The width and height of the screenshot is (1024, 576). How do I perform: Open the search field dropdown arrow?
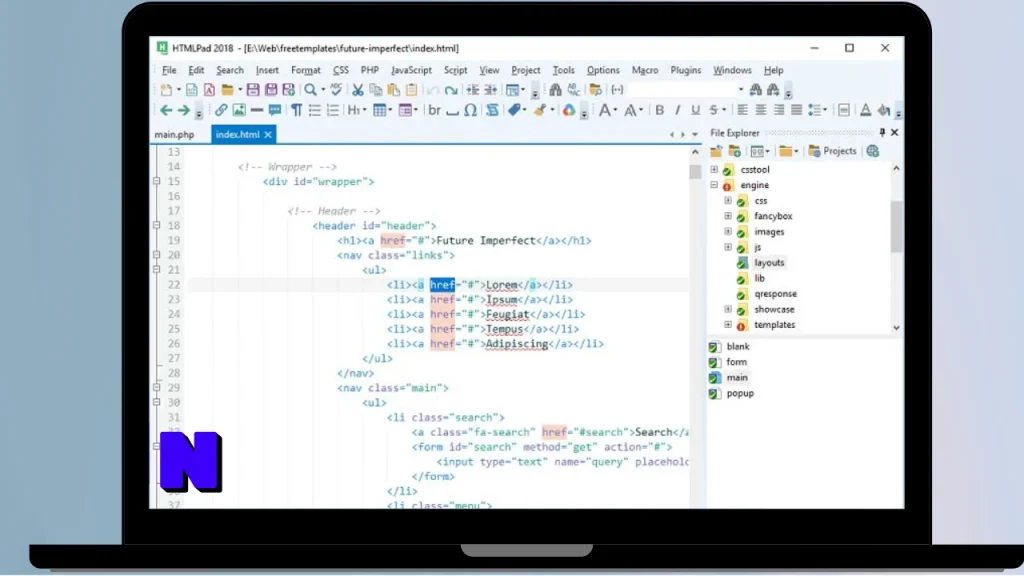coord(741,90)
